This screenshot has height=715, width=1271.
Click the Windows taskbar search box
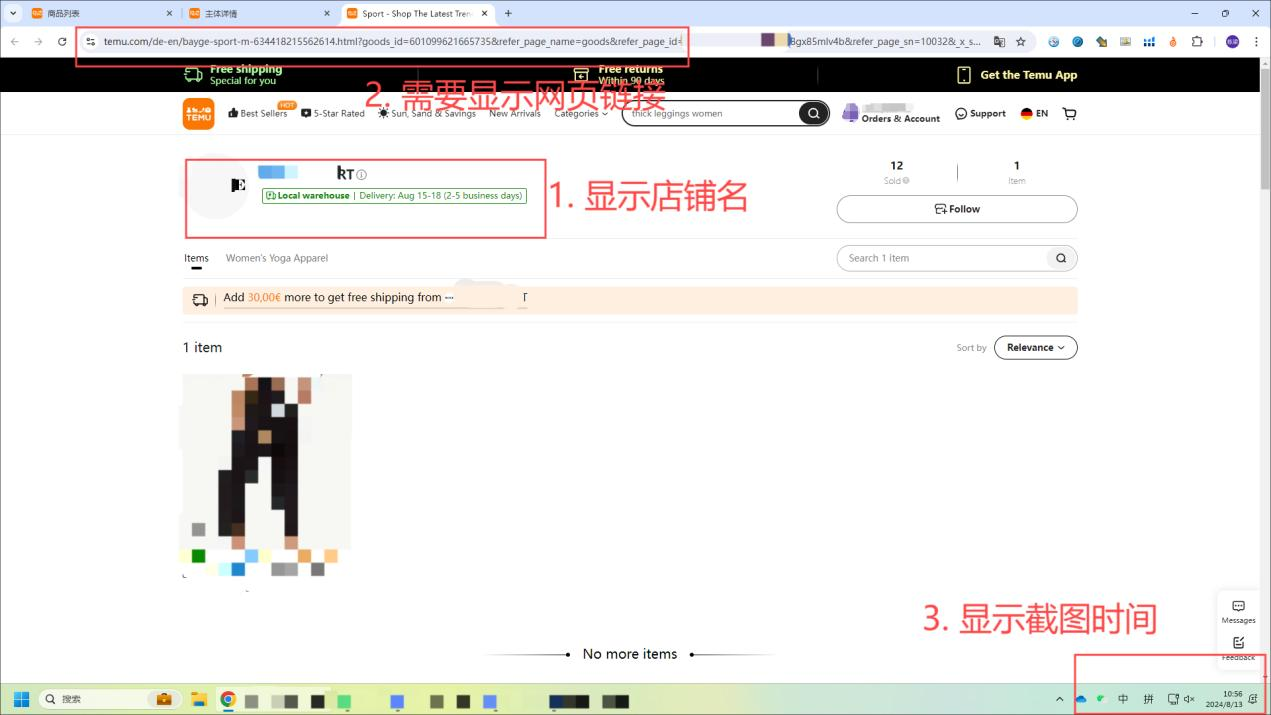pyautogui.click(x=110, y=699)
